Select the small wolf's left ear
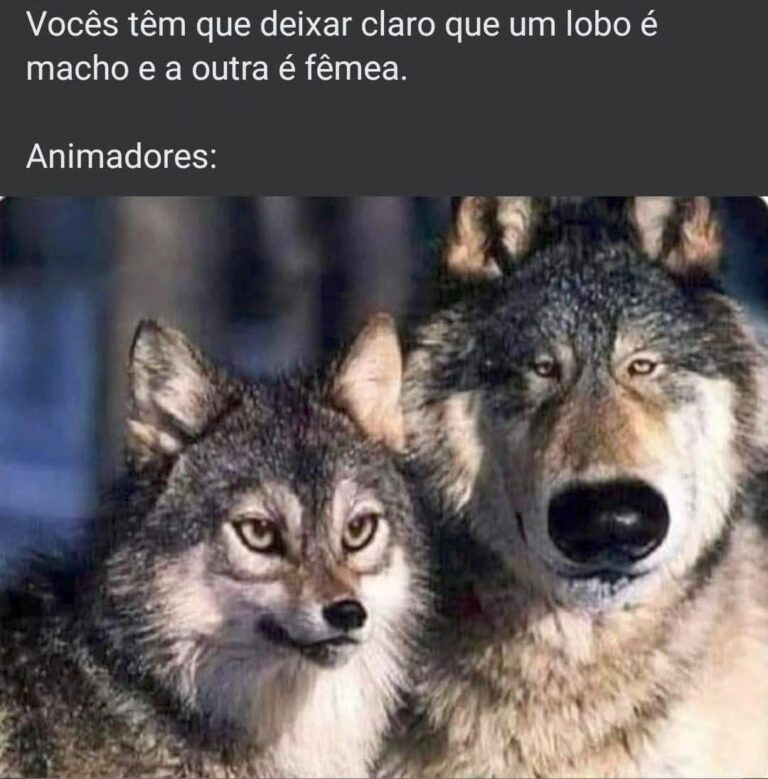This screenshot has height=779, width=768. coord(166,389)
